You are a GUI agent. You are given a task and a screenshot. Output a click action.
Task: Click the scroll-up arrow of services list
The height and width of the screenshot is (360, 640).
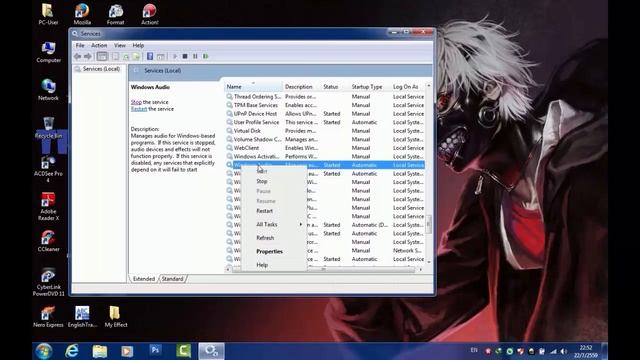[x=429, y=86]
